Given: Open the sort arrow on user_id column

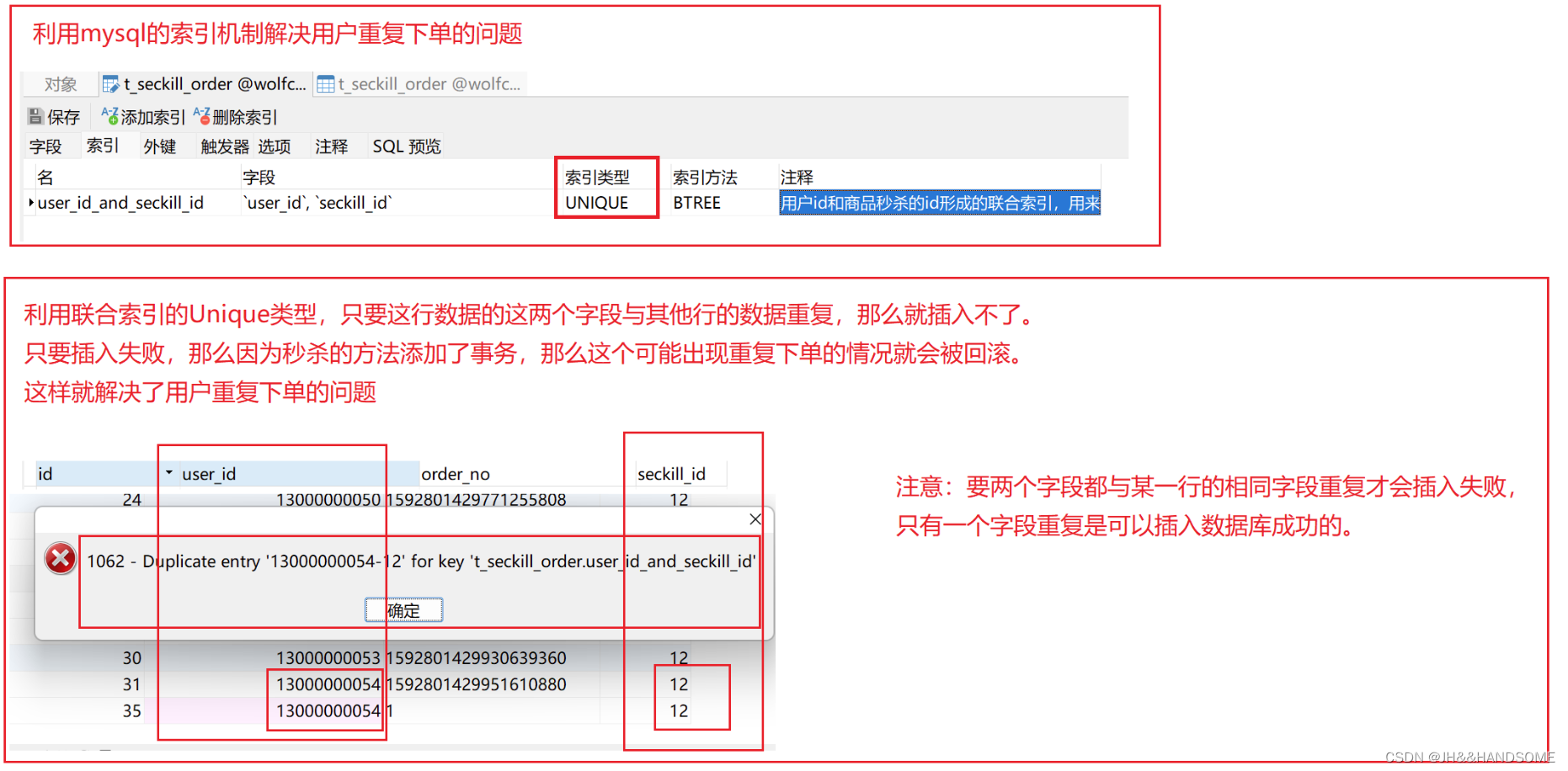Looking at the screenshot, I should point(168,473).
